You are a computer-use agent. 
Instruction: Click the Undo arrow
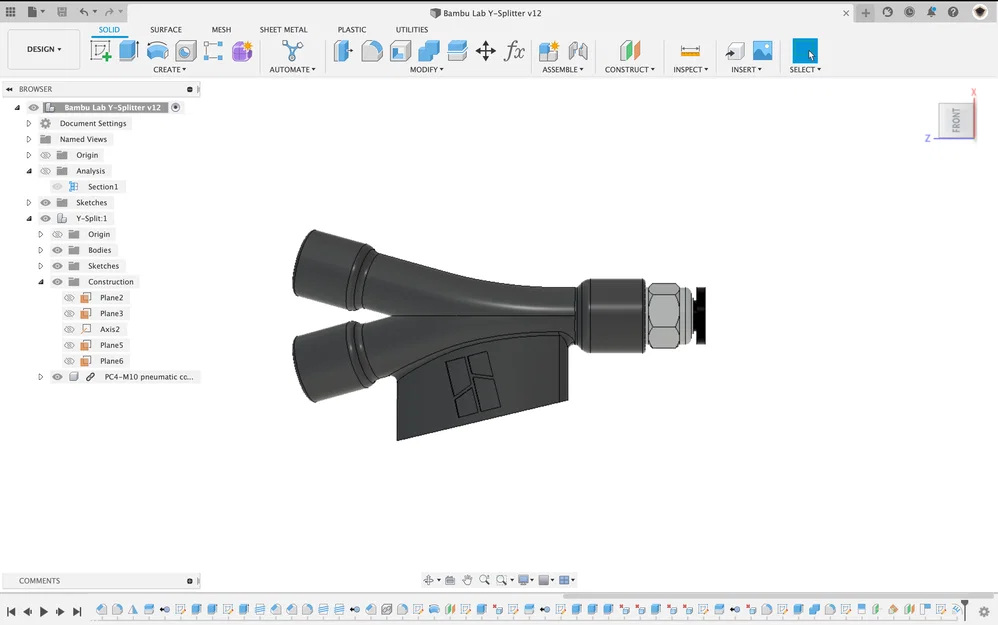(84, 12)
